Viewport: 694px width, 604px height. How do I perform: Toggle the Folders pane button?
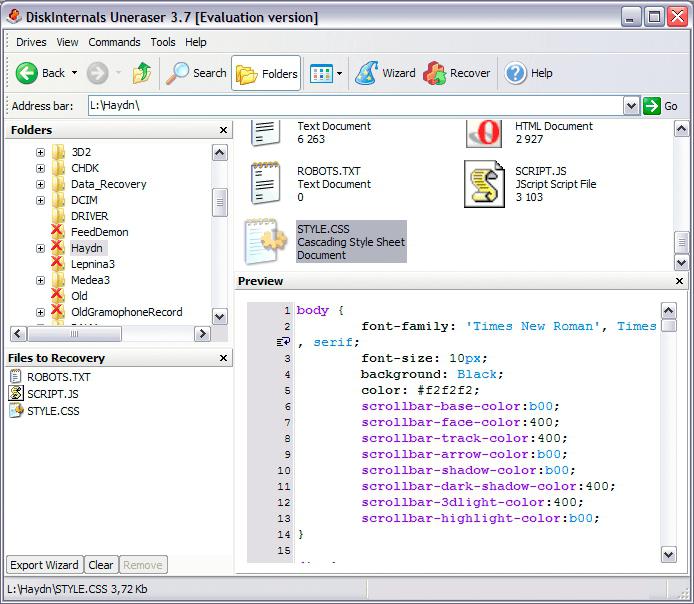click(266, 73)
